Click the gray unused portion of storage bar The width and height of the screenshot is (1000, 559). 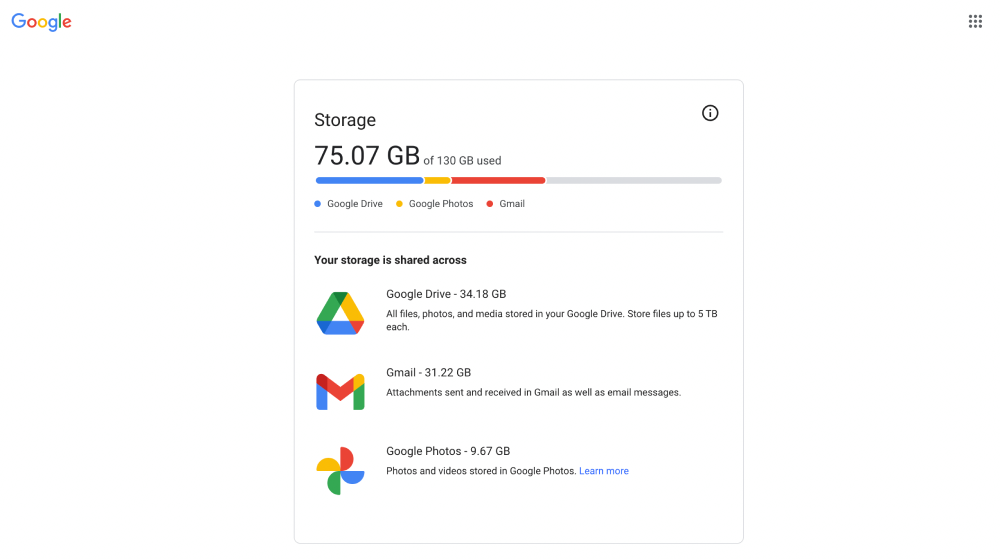point(634,180)
